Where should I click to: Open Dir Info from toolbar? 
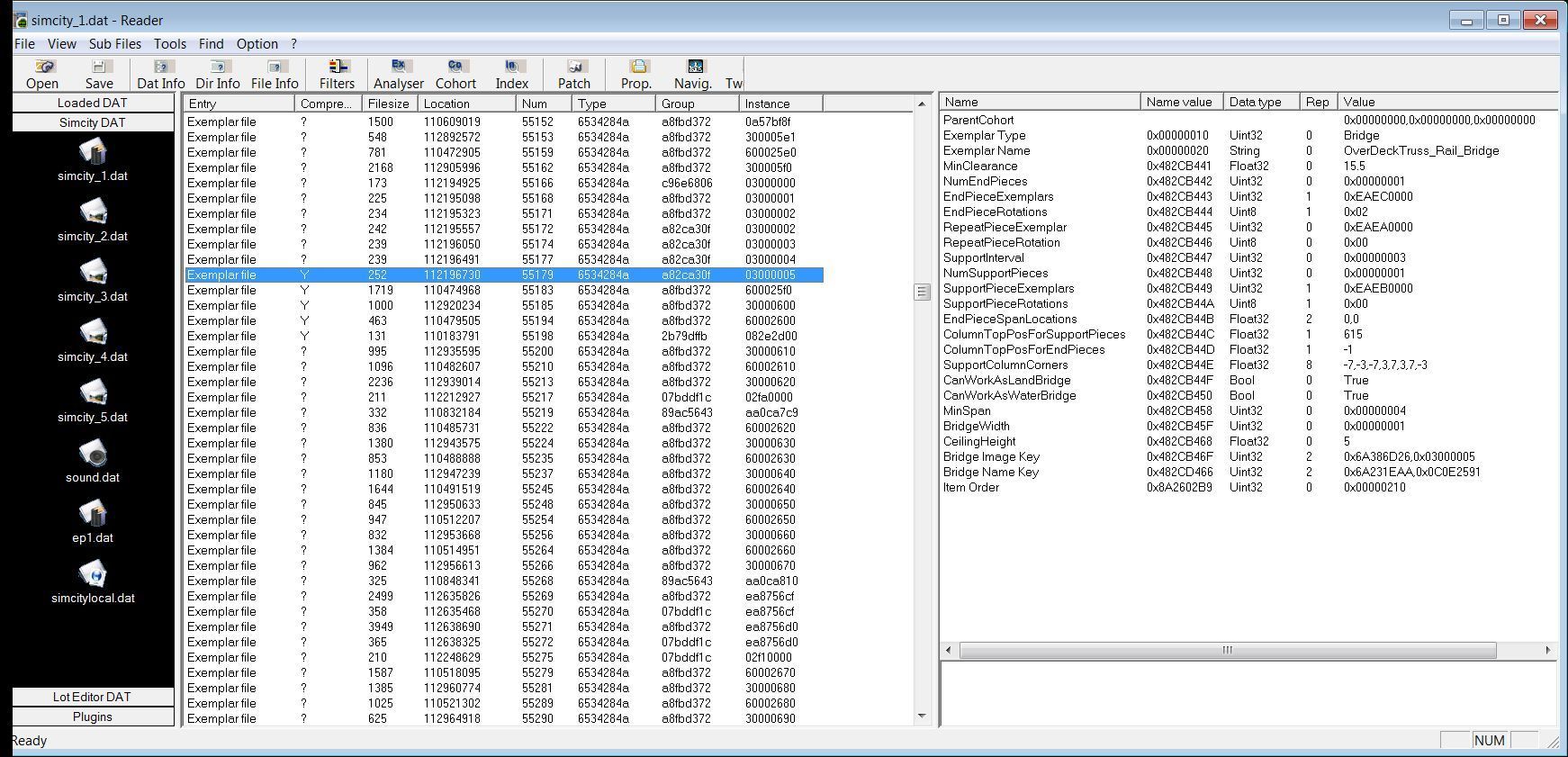point(218,74)
